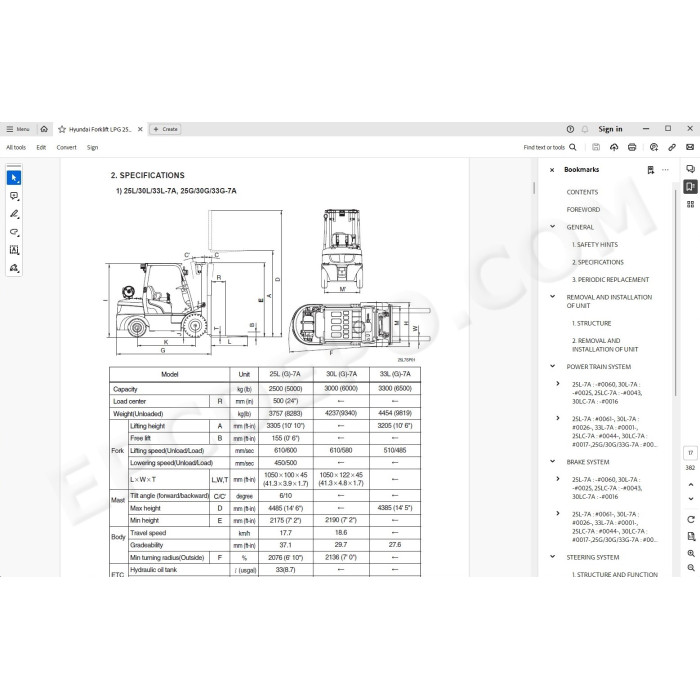
Task: Zoom out of the document
Action: pos(691,568)
